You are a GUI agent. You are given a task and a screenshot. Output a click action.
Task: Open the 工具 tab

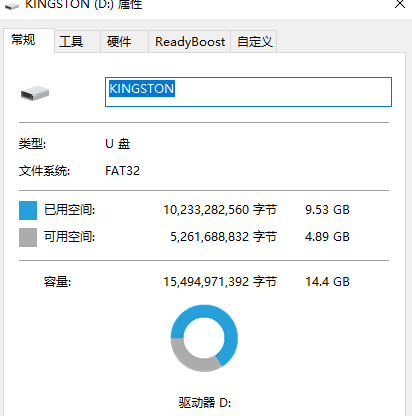77,42
